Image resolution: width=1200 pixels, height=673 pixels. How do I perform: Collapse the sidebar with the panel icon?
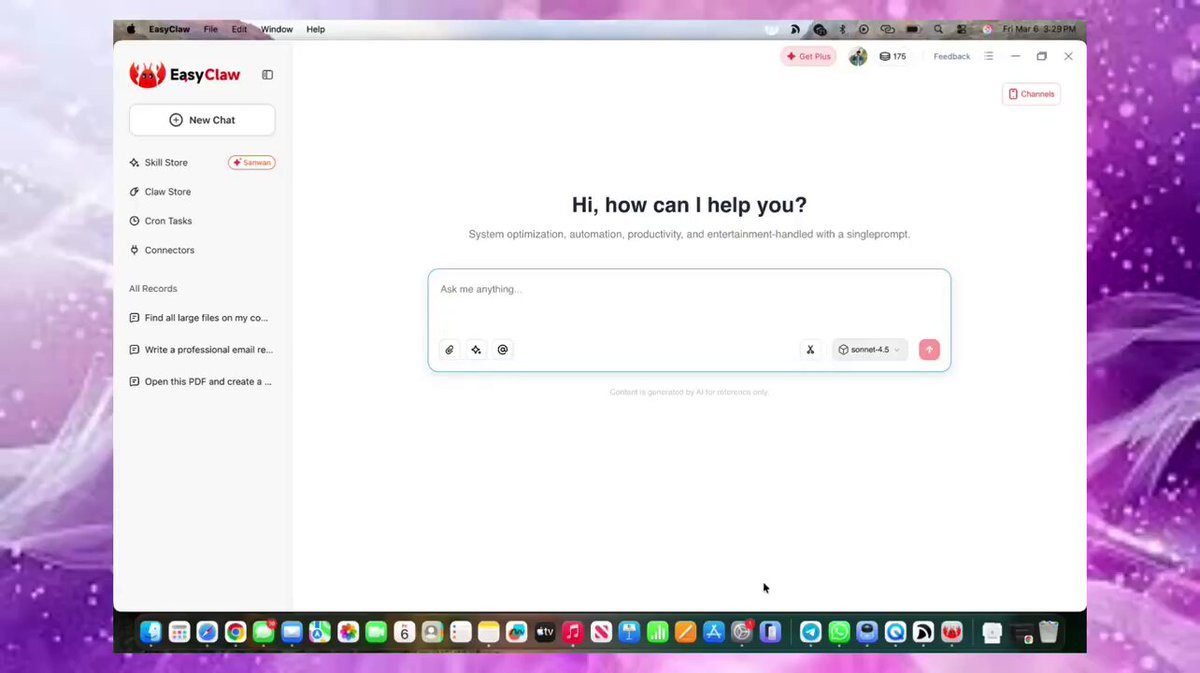tap(267, 75)
